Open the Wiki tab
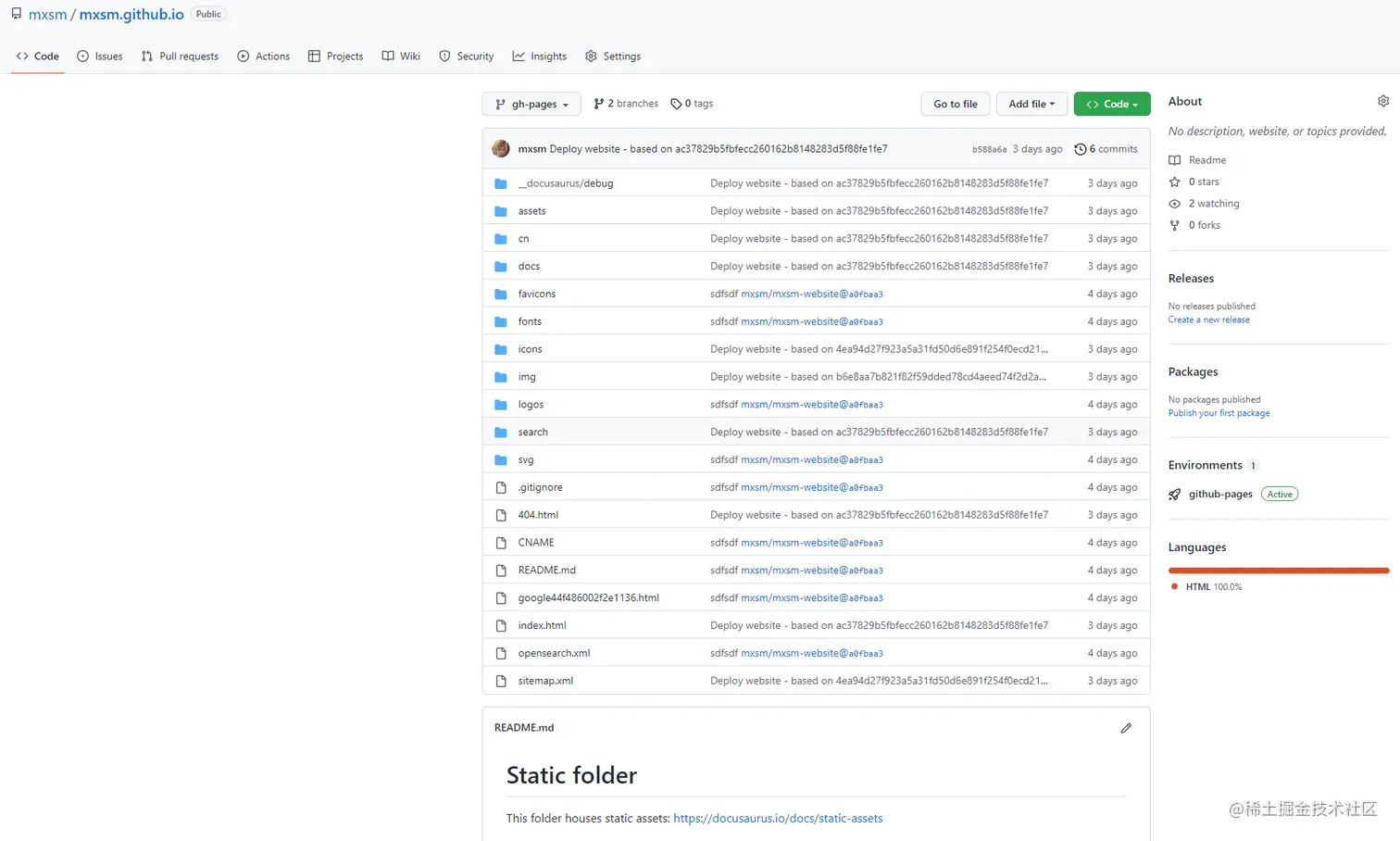Viewport: 1400px width, 841px height. [x=401, y=56]
